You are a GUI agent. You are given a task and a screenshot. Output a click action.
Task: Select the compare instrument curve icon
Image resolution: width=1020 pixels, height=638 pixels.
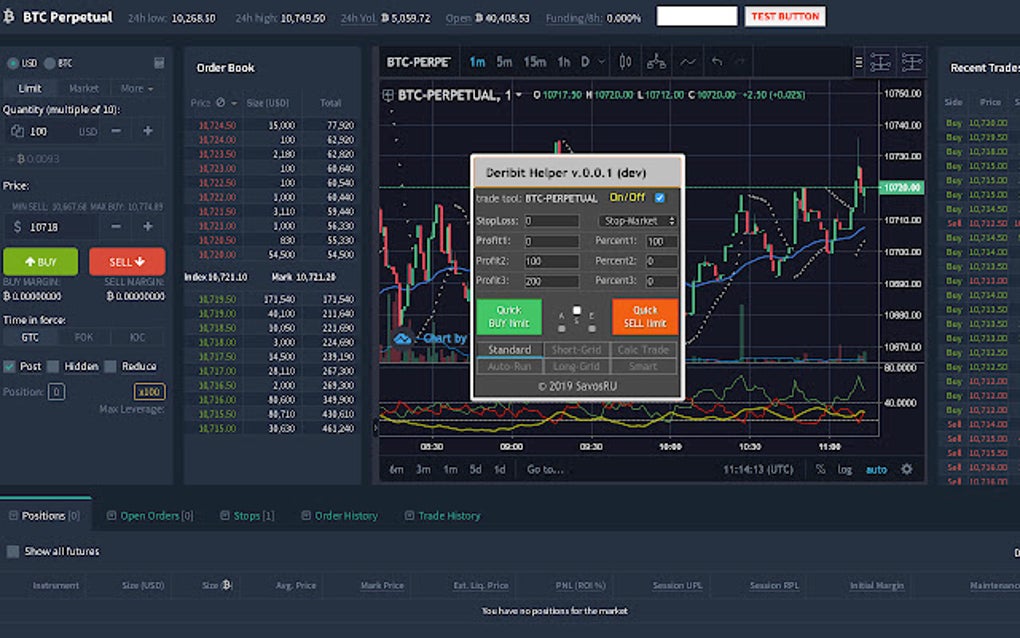(688, 61)
